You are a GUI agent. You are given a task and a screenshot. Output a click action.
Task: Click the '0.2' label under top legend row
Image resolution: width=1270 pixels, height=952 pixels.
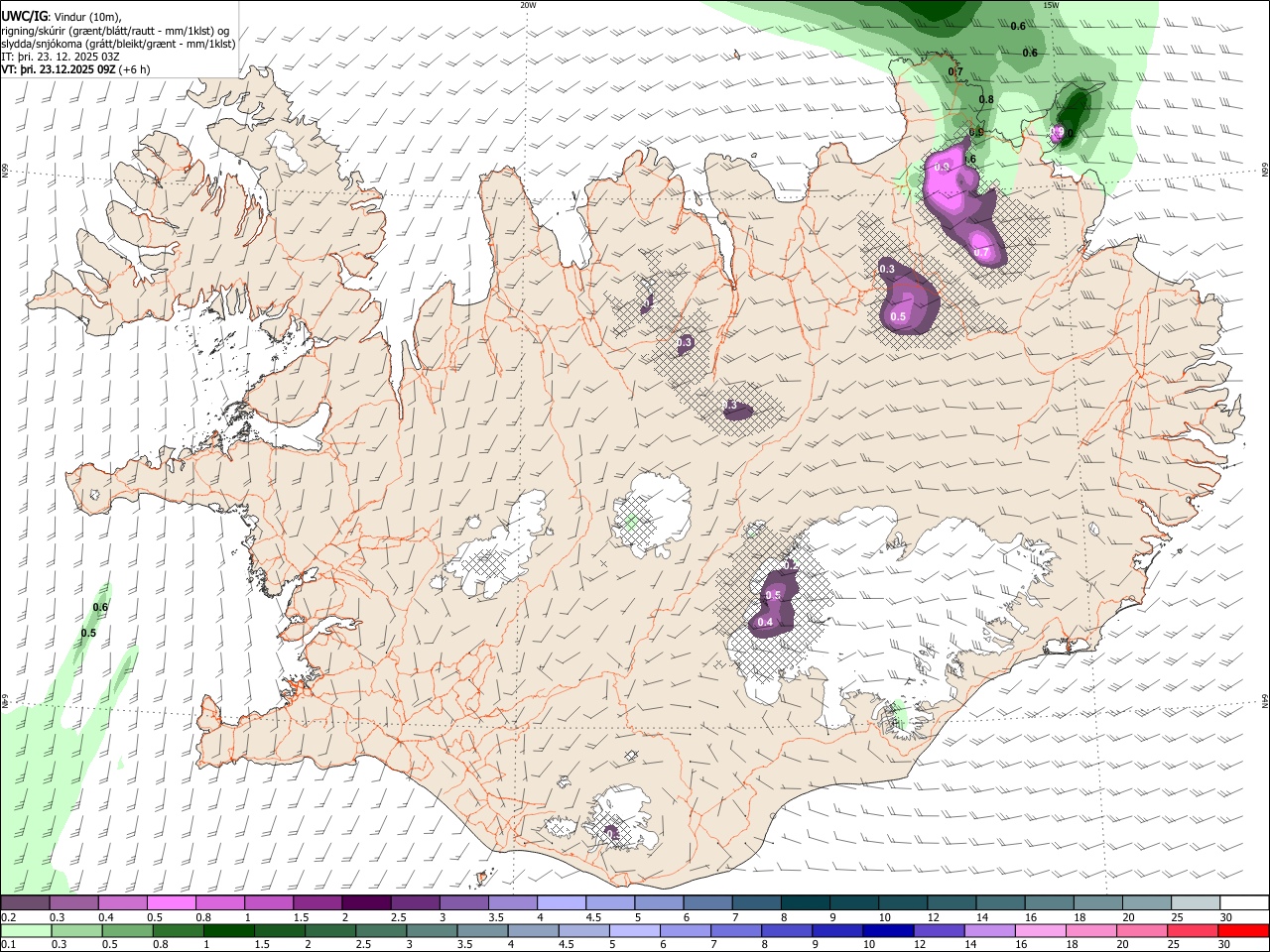coord(7,917)
